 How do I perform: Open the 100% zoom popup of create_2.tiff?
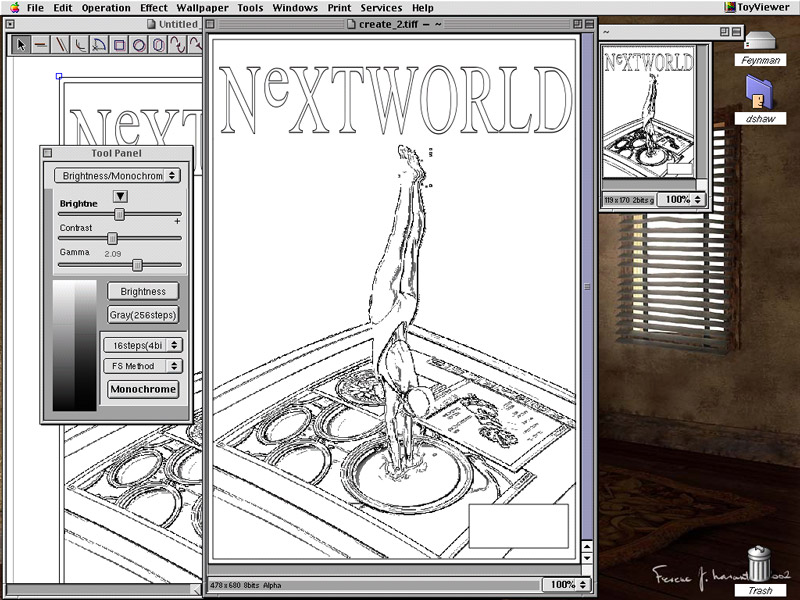(x=567, y=585)
